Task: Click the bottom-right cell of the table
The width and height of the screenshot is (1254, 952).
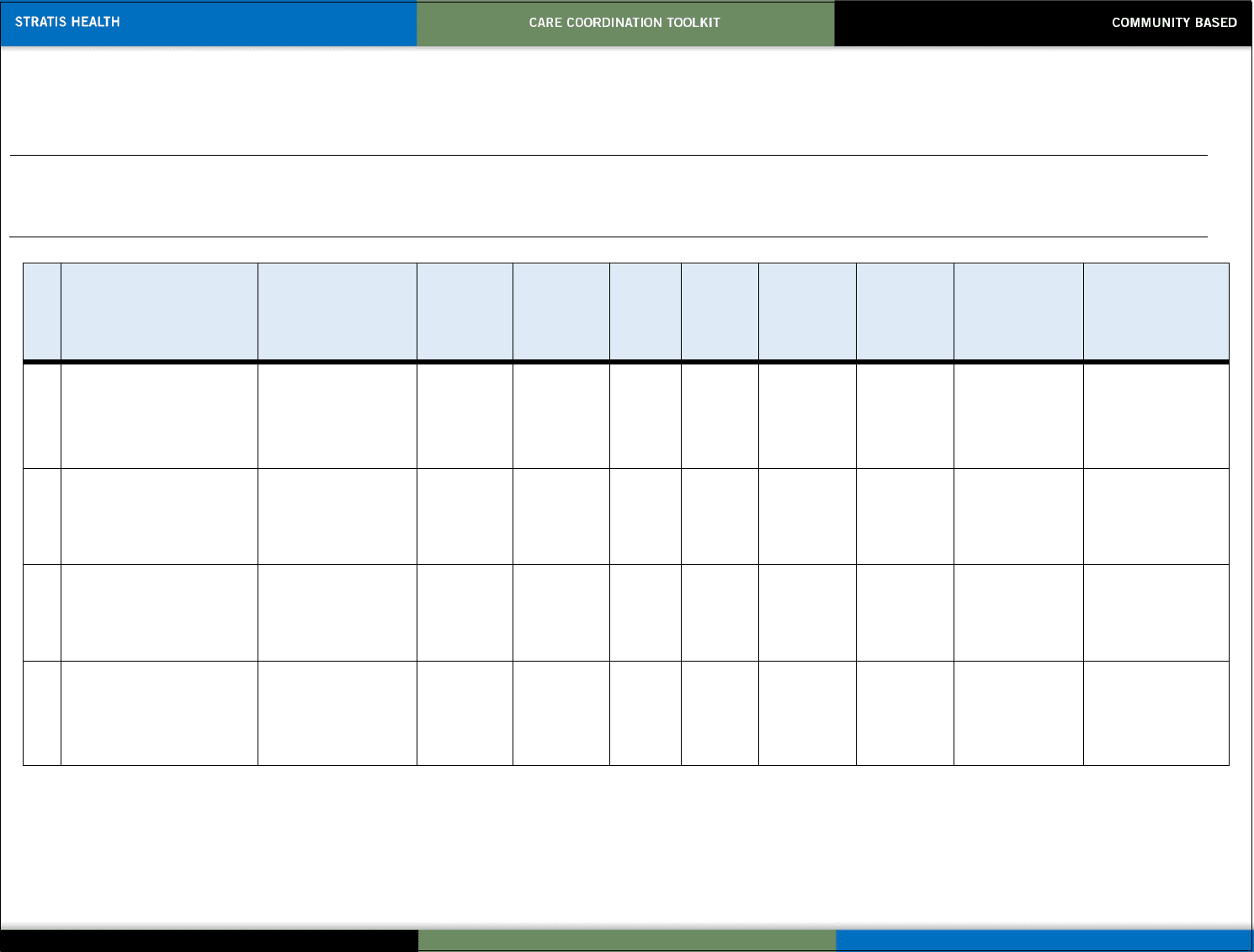Action: click(1156, 711)
